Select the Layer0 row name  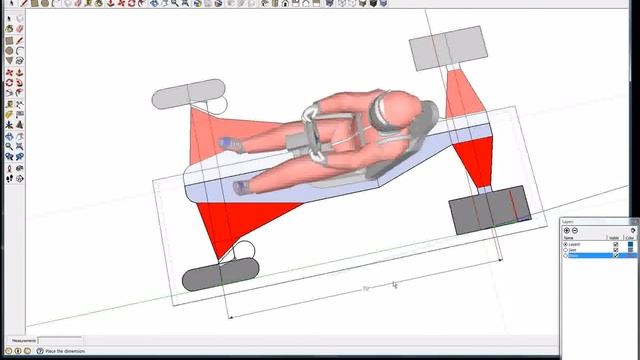tap(575, 244)
